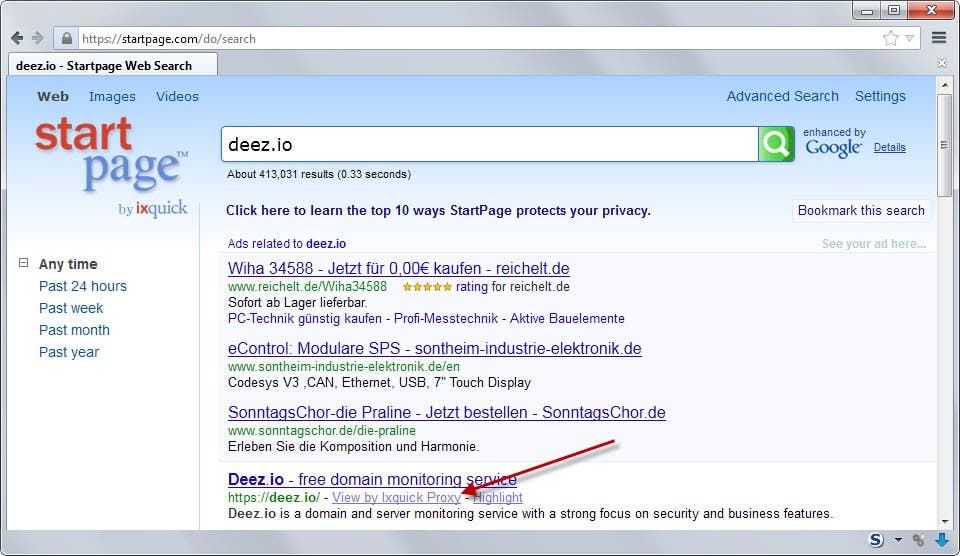
Task: Click into the deez.io search field
Action: (490, 145)
